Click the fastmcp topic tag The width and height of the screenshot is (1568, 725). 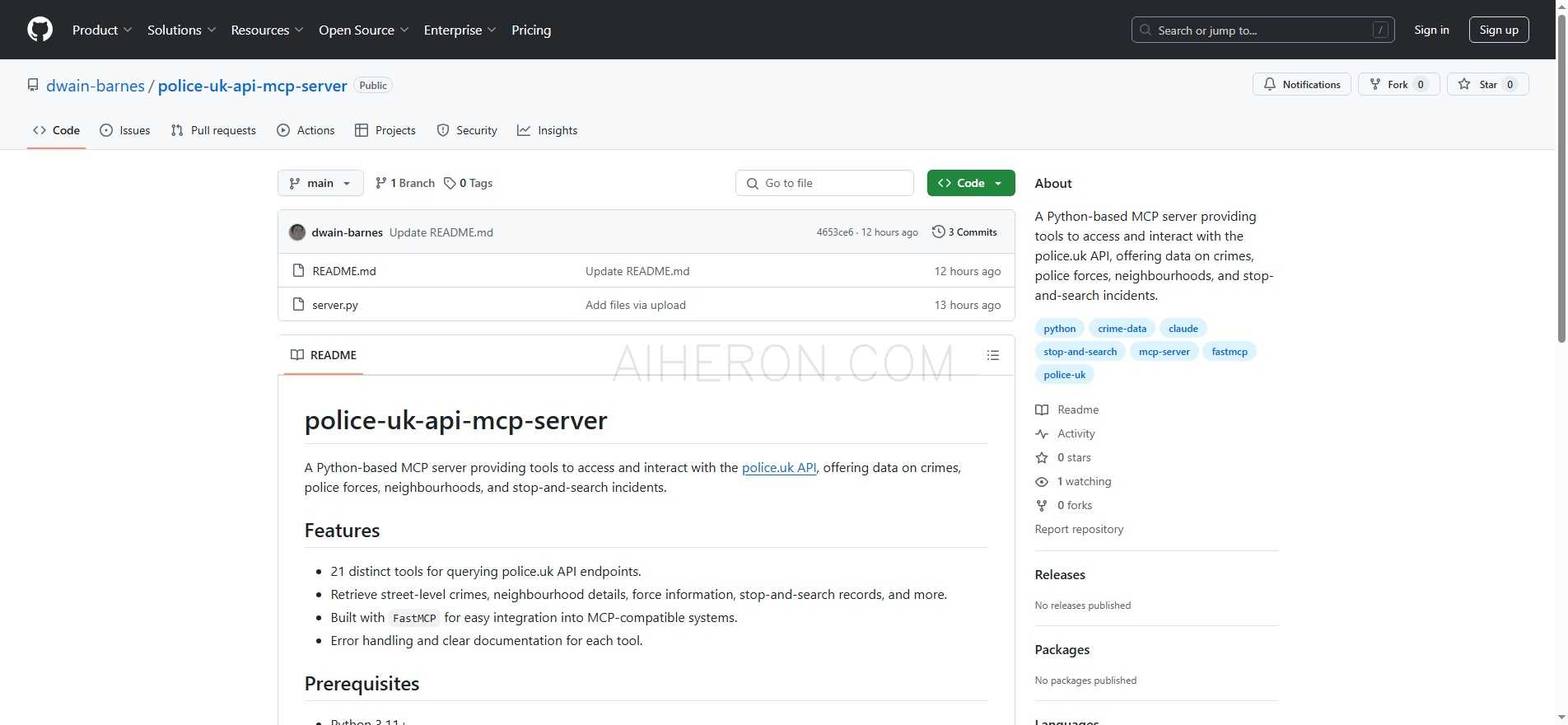tap(1230, 352)
